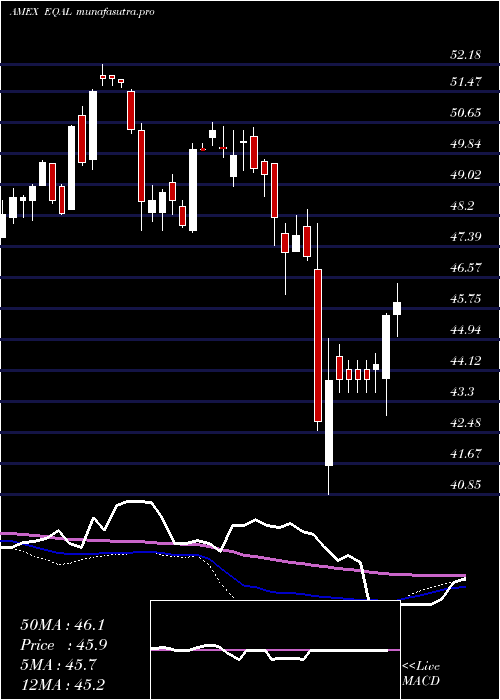Click the Live MACD label
The width and height of the screenshot is (500, 700).
pos(421,673)
